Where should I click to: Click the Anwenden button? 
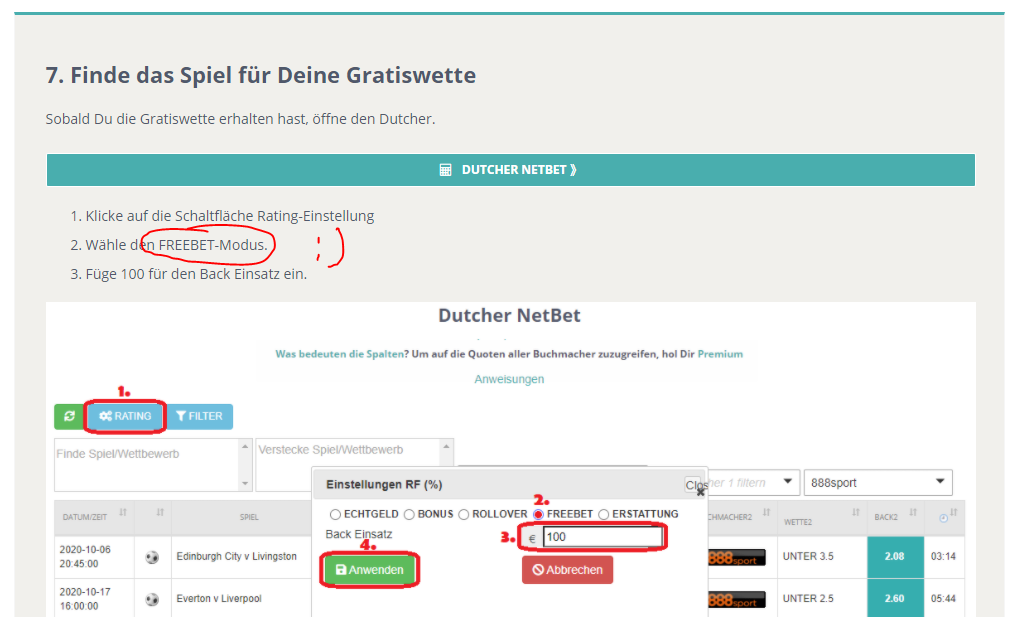point(370,570)
